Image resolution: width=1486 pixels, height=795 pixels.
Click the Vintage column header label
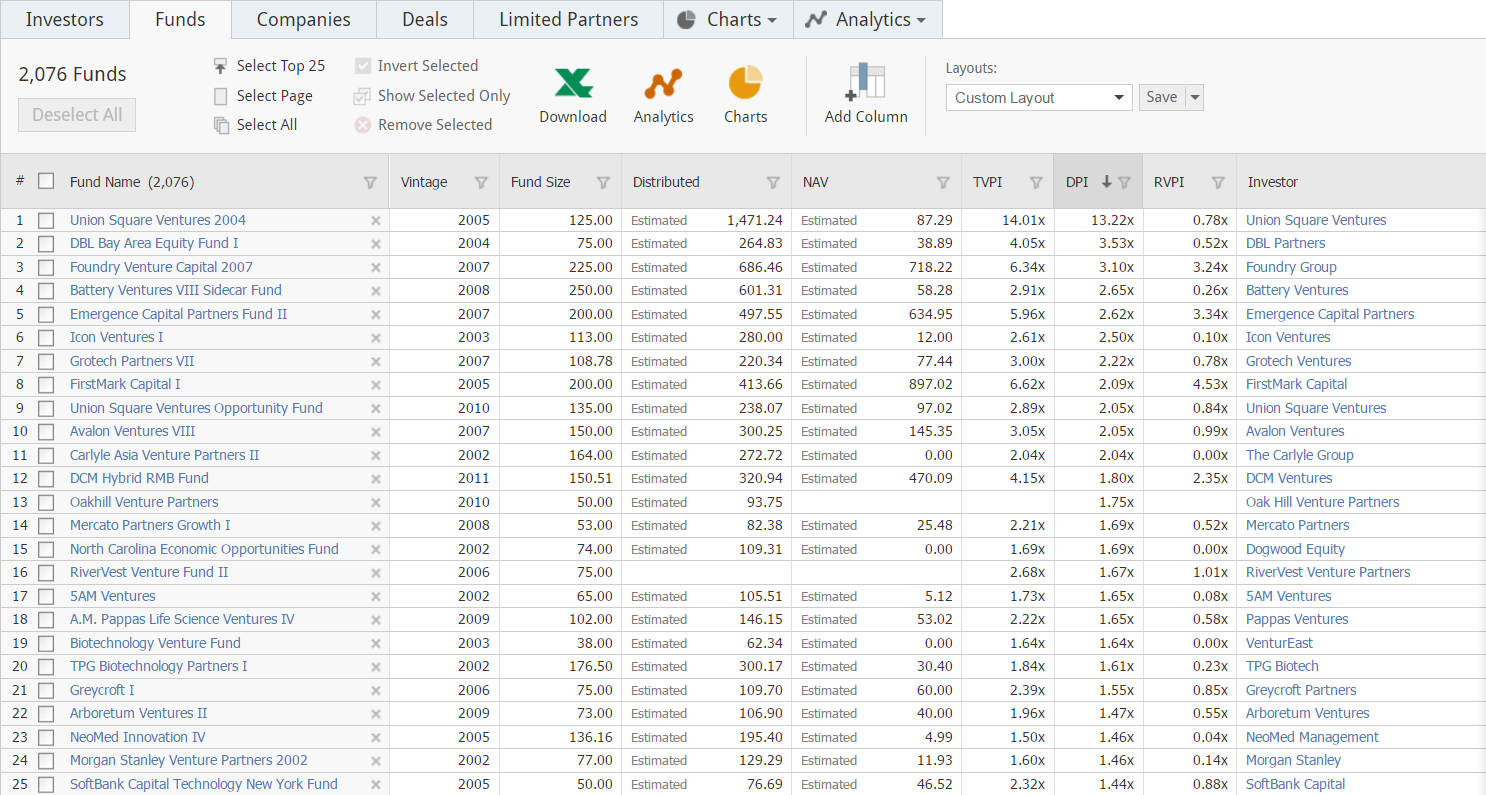click(x=424, y=182)
